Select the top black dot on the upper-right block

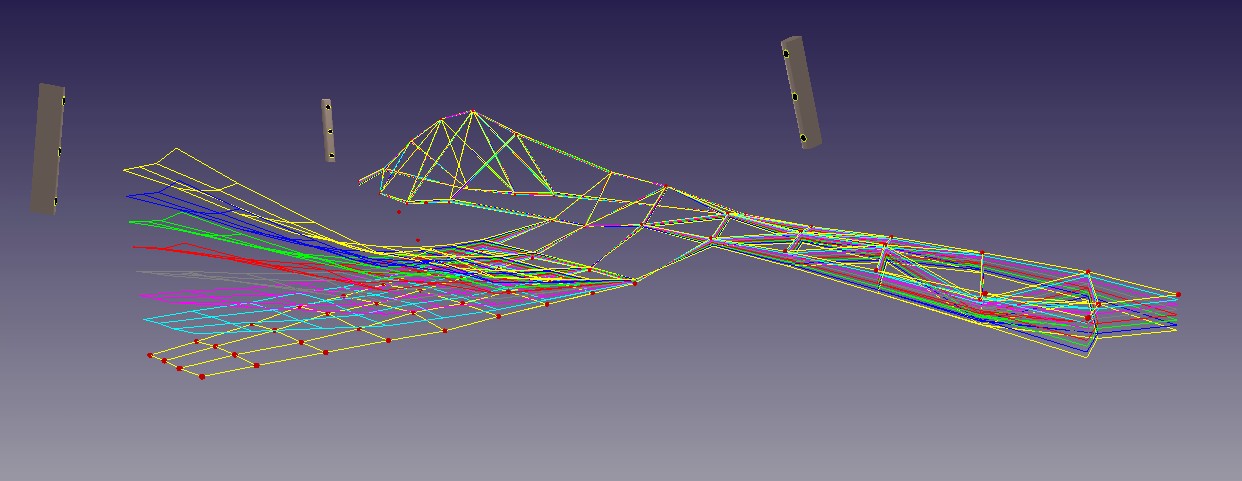click(787, 53)
